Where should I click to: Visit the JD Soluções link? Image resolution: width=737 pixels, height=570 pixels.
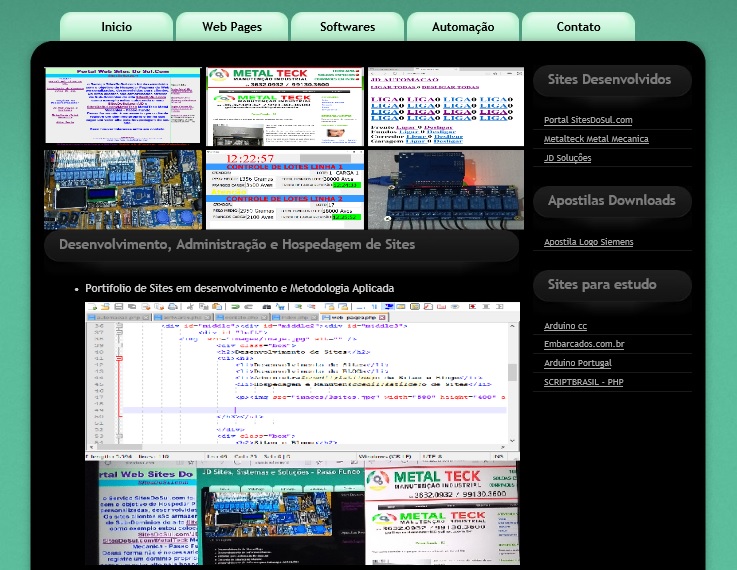coord(567,158)
